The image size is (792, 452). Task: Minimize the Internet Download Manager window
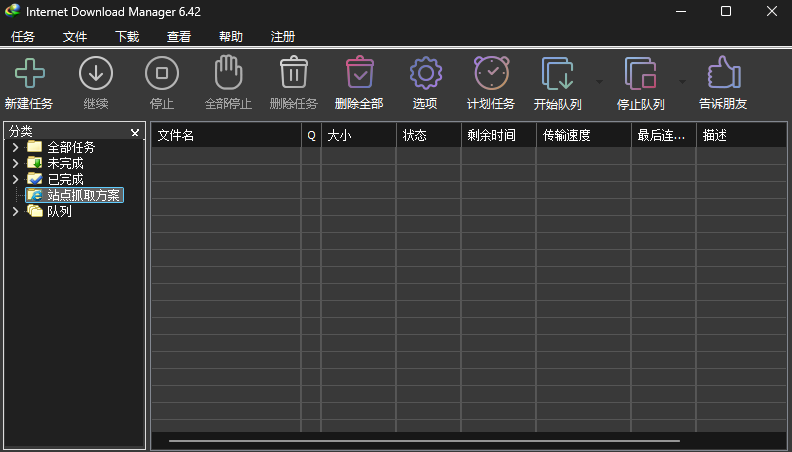[681, 11]
